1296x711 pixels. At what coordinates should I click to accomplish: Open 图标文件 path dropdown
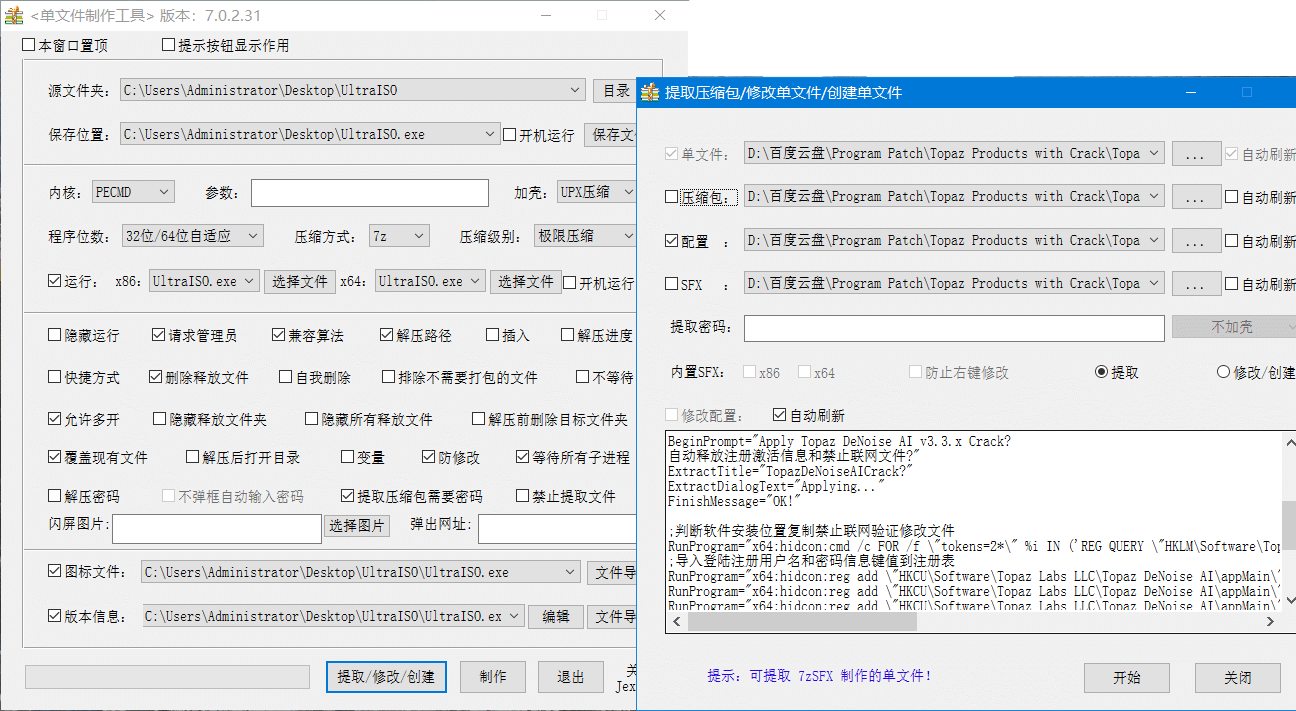coord(570,572)
